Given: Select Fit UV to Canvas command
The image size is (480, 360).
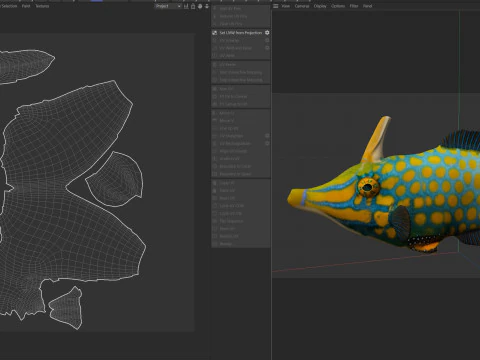Looking at the screenshot, I should [241, 96].
